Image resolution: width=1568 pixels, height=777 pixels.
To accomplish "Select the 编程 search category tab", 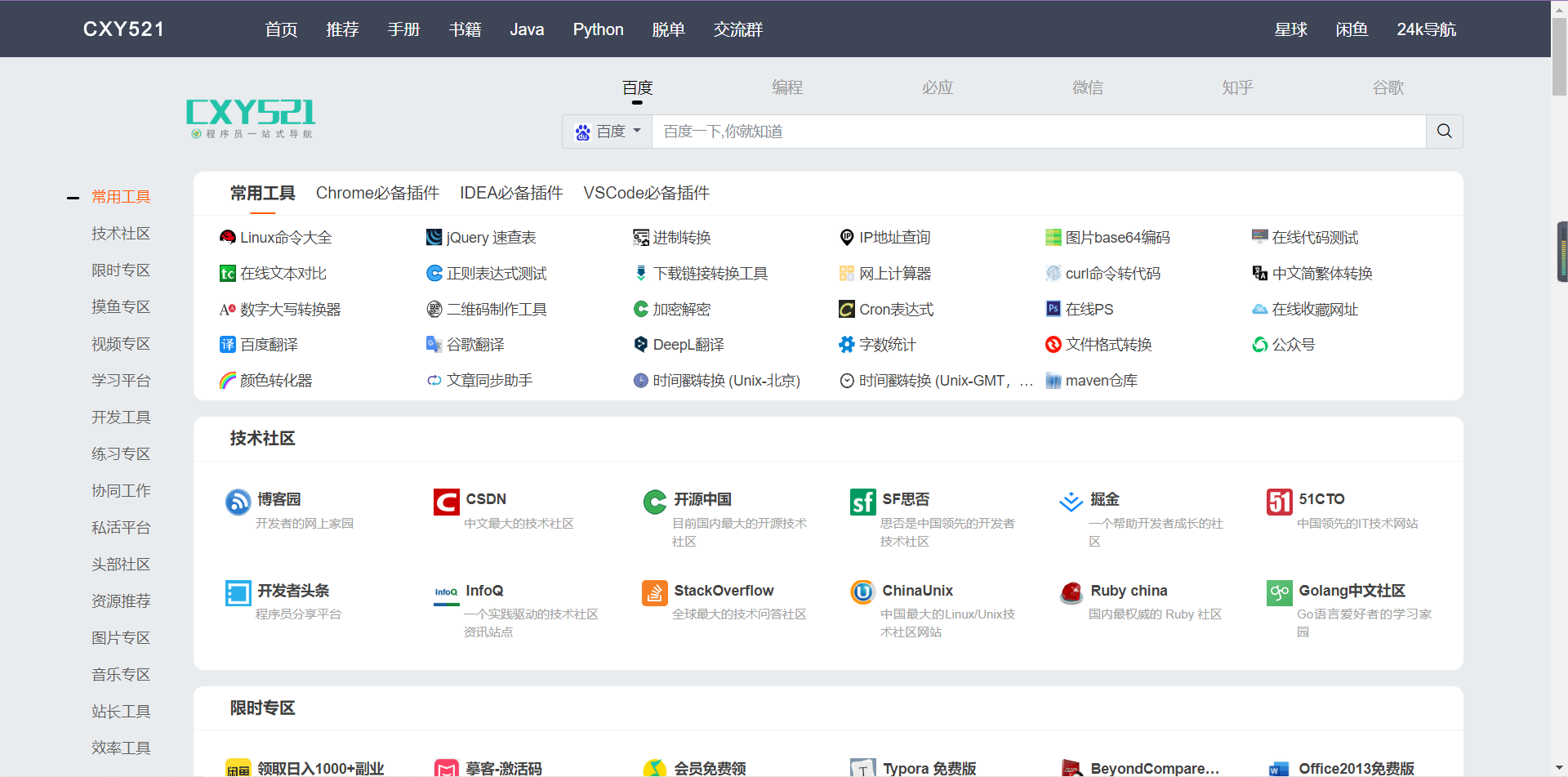I will click(x=787, y=87).
